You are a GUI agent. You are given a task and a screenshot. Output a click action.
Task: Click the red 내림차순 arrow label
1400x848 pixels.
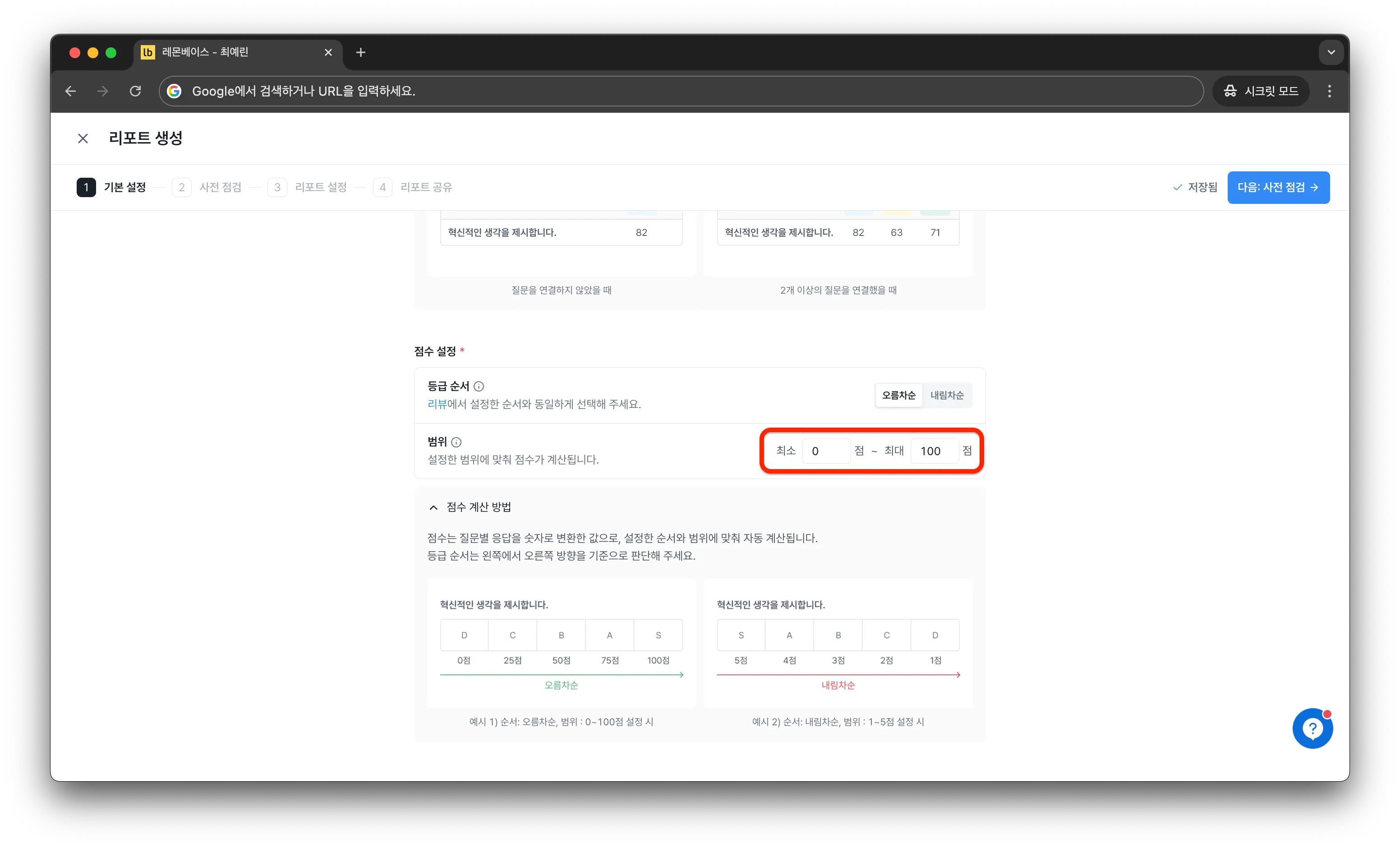coord(838,686)
